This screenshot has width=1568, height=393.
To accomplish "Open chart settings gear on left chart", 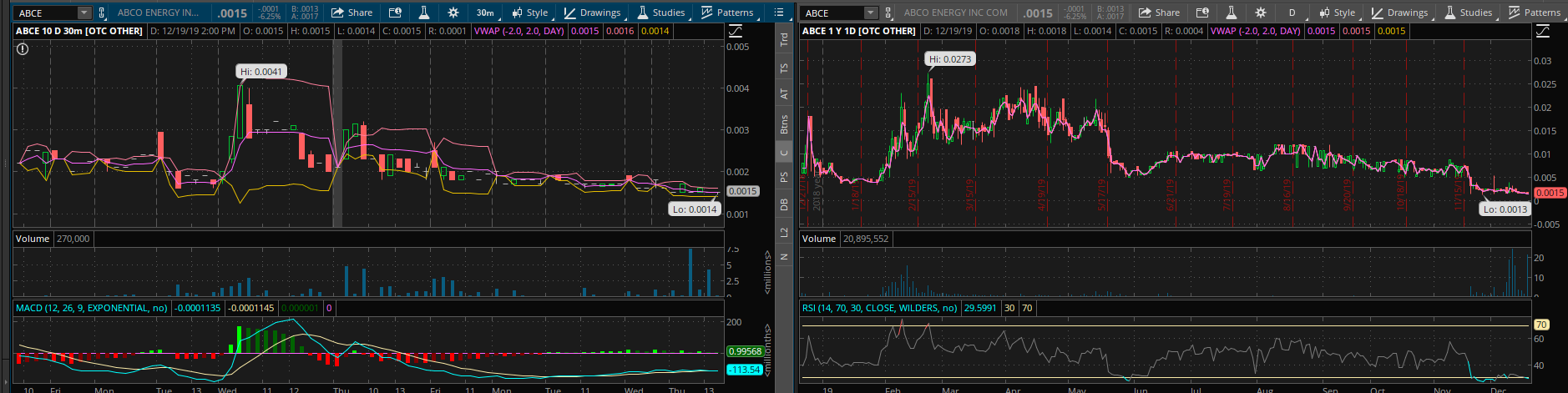I will tap(453, 13).
